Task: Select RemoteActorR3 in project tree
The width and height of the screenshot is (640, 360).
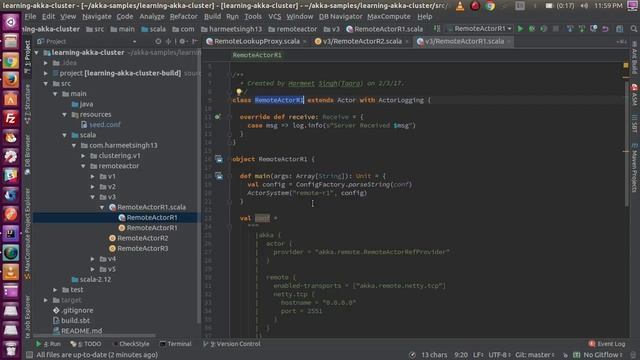Action: [138, 248]
